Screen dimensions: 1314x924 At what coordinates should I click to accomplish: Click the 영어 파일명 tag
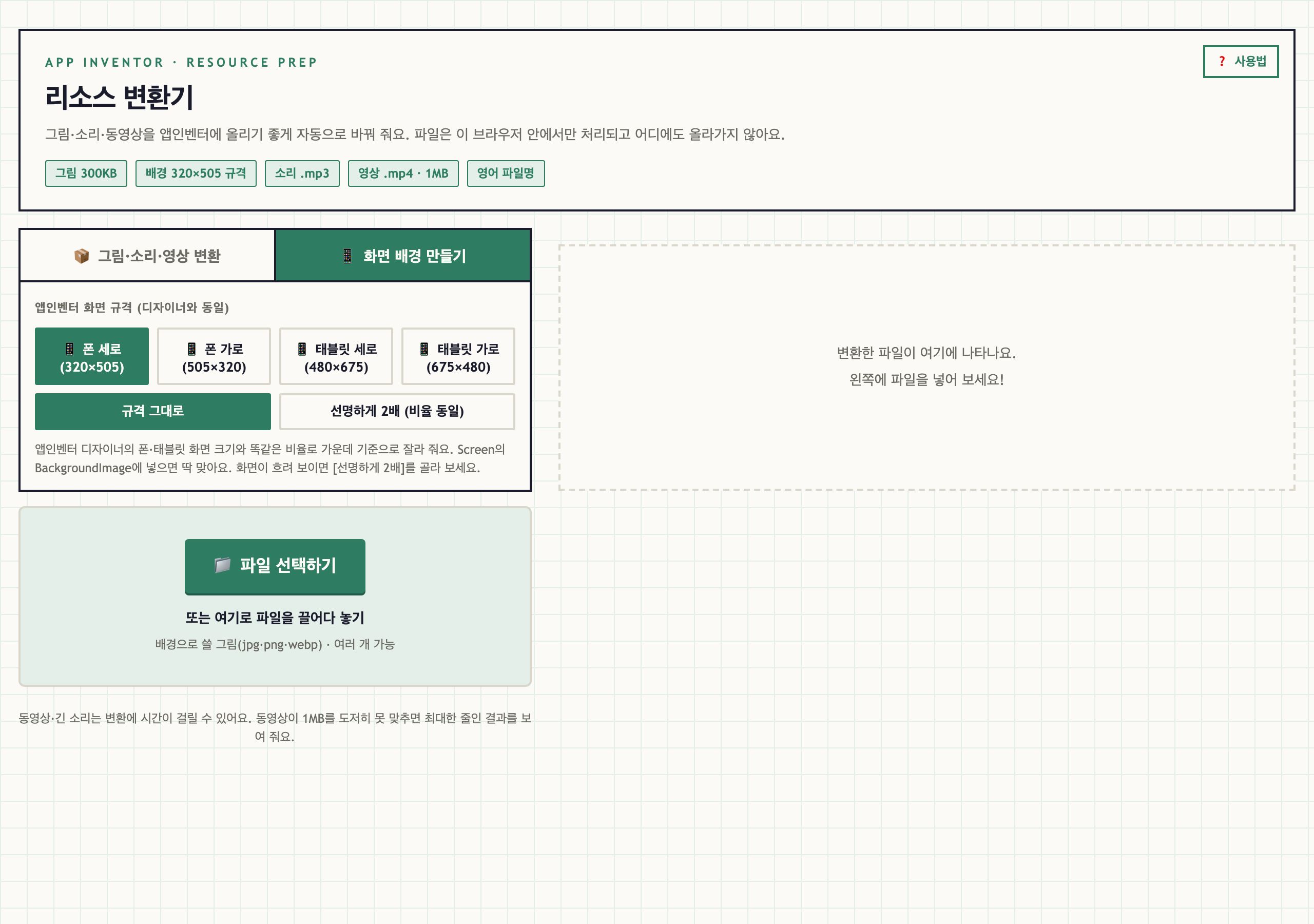[506, 174]
